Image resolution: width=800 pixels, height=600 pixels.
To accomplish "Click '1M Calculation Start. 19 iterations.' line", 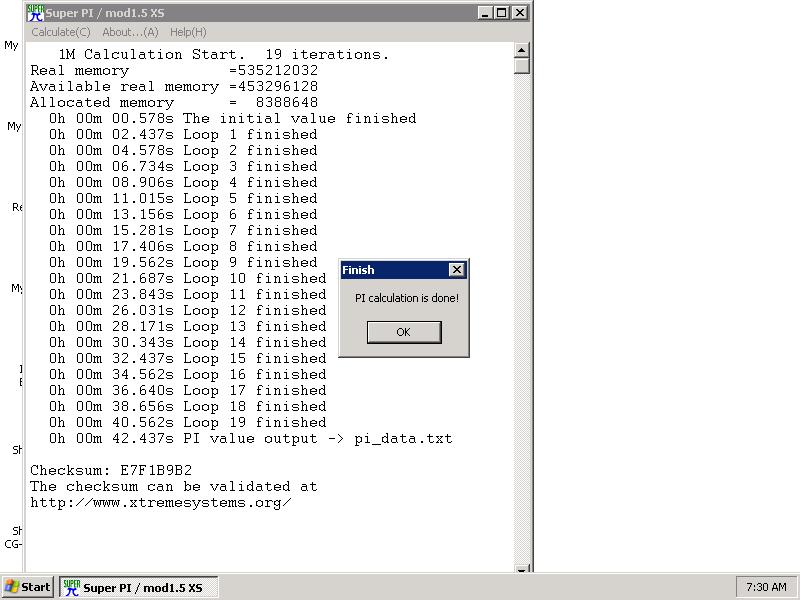I will click(x=223, y=55).
